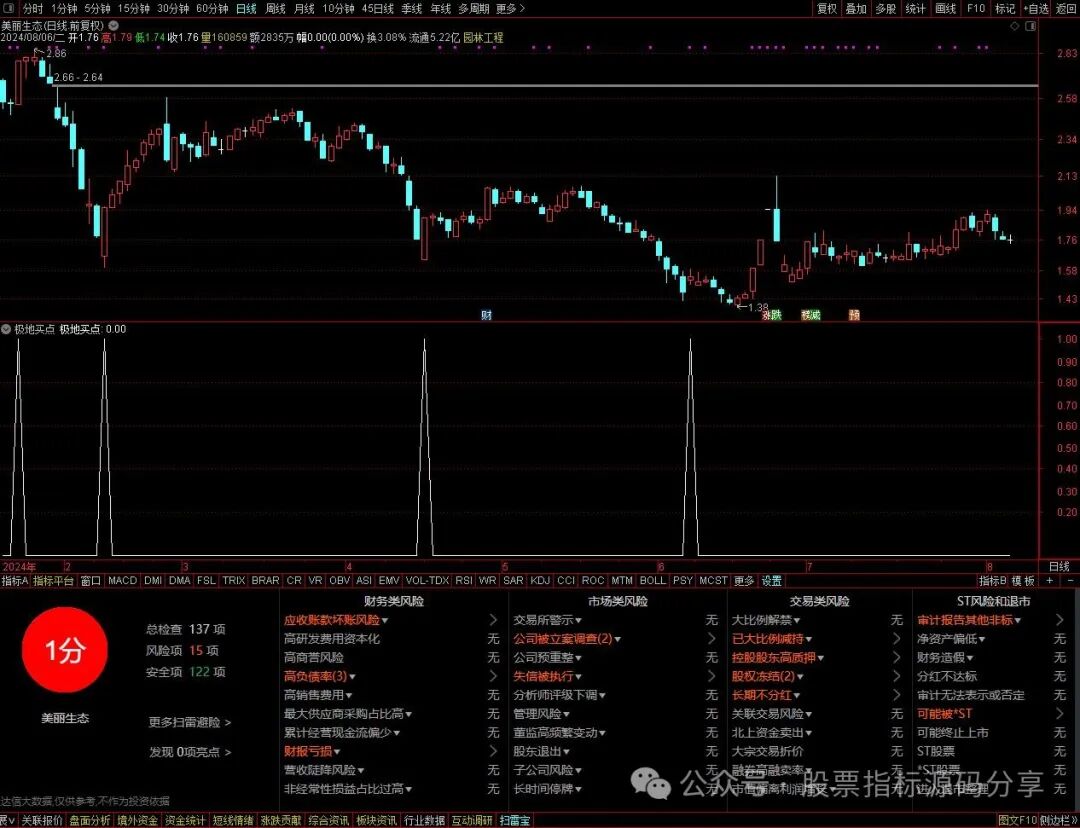Image resolution: width=1080 pixels, height=828 pixels.
Task: Click the 统计 statistics toolbar button
Action: click(915, 8)
